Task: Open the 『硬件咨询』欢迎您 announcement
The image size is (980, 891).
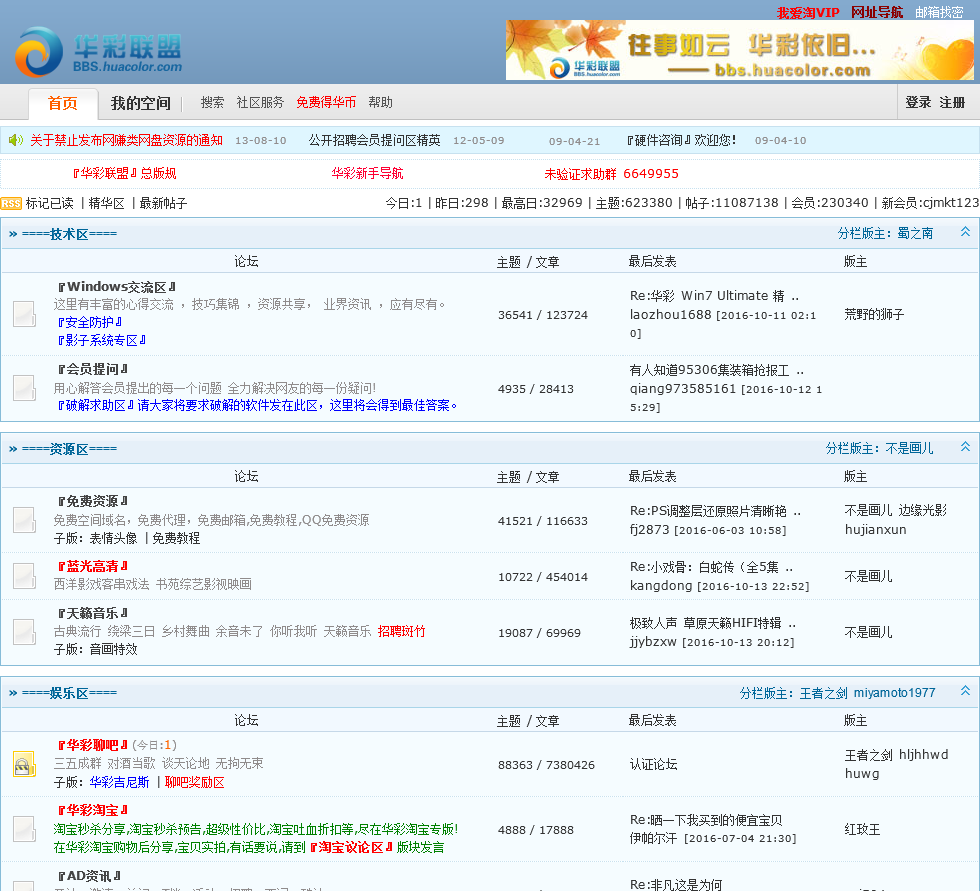Action: tap(682, 140)
